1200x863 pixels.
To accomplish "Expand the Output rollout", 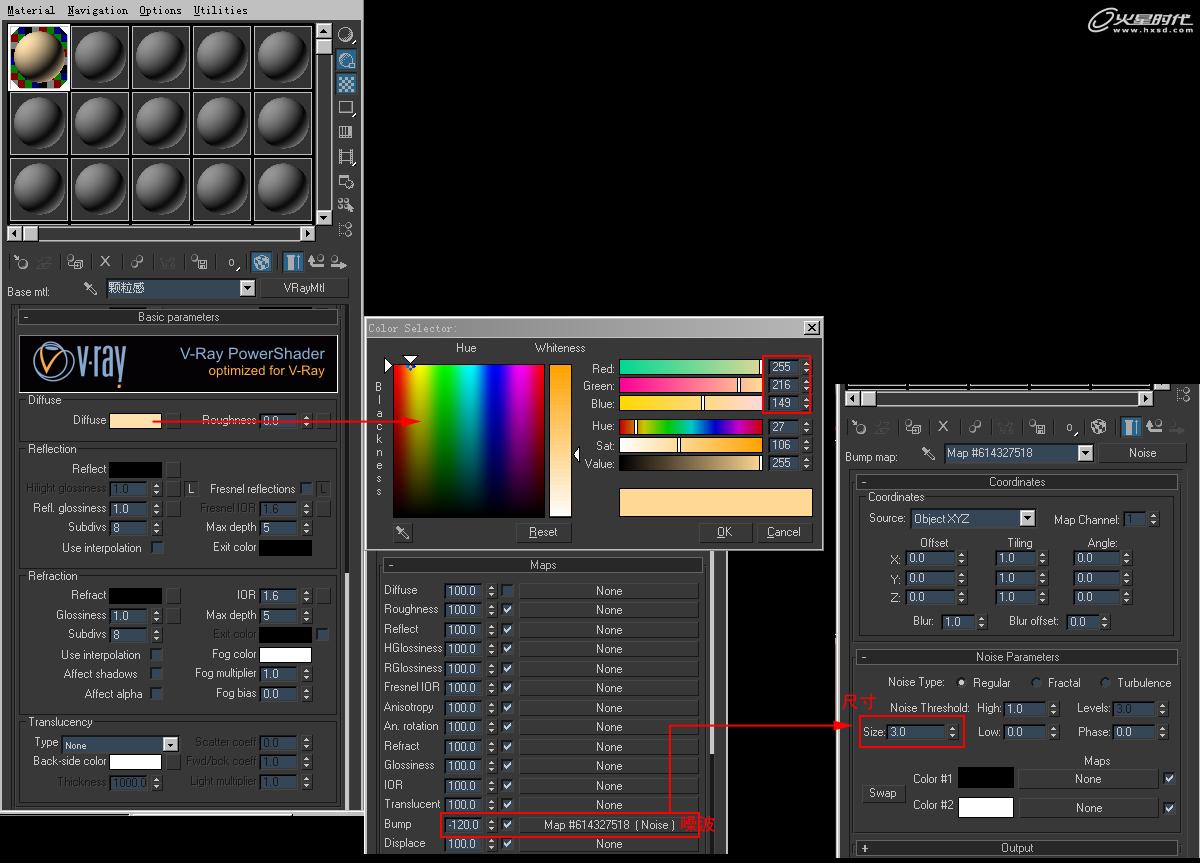I will click(x=1017, y=848).
